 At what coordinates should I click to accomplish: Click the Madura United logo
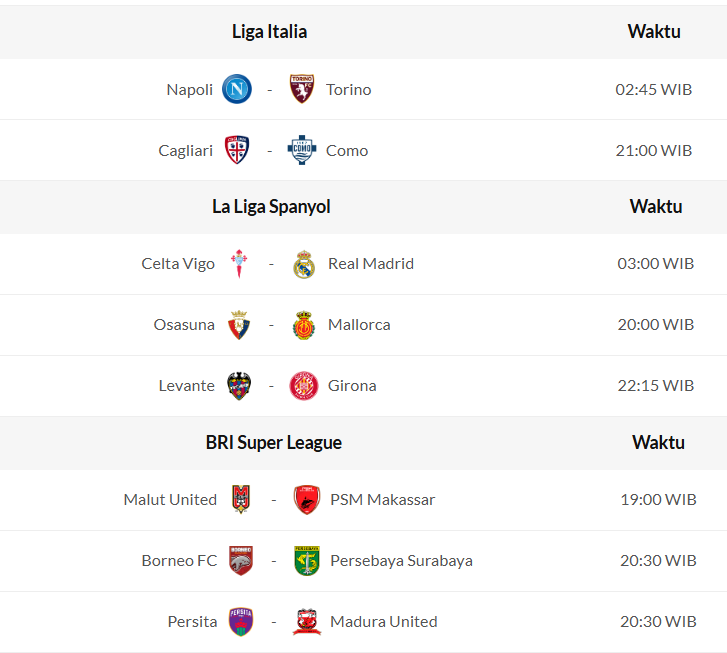click(x=306, y=621)
